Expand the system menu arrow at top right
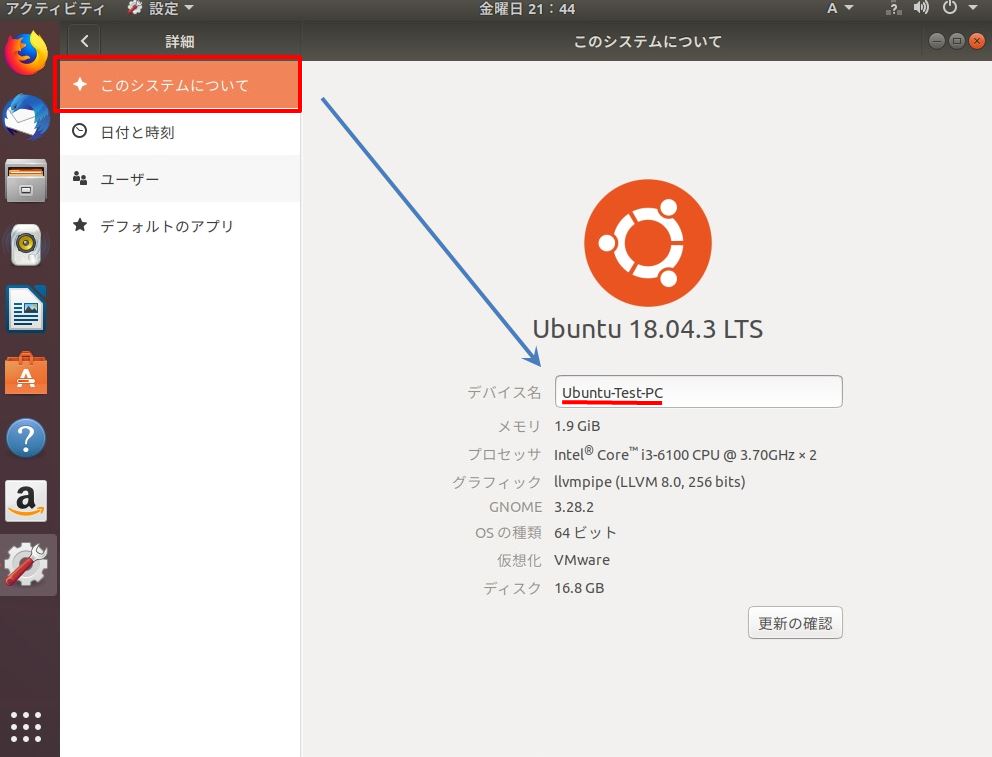The image size is (992, 757). [x=974, y=8]
